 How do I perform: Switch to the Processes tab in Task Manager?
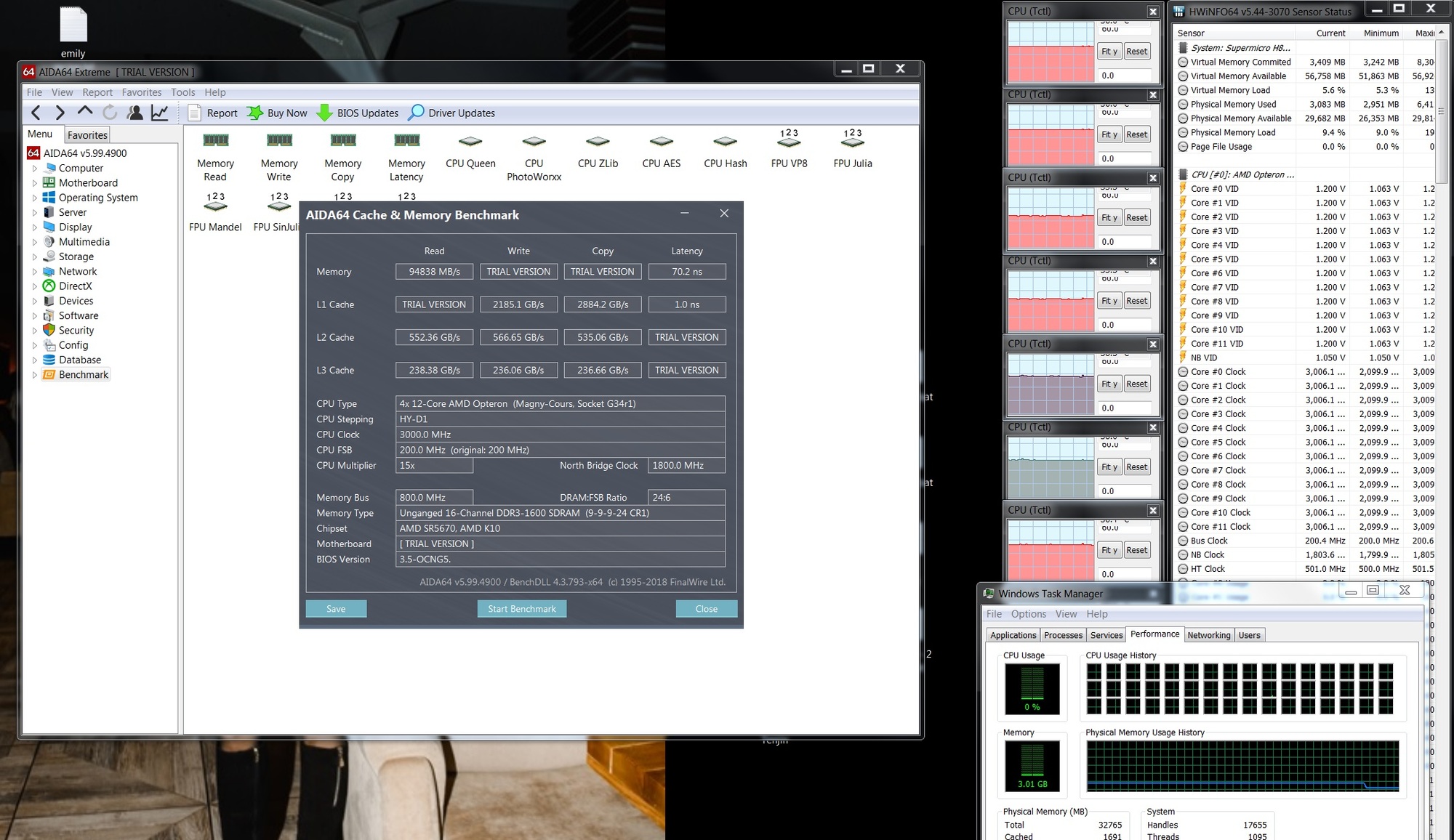tap(1063, 635)
